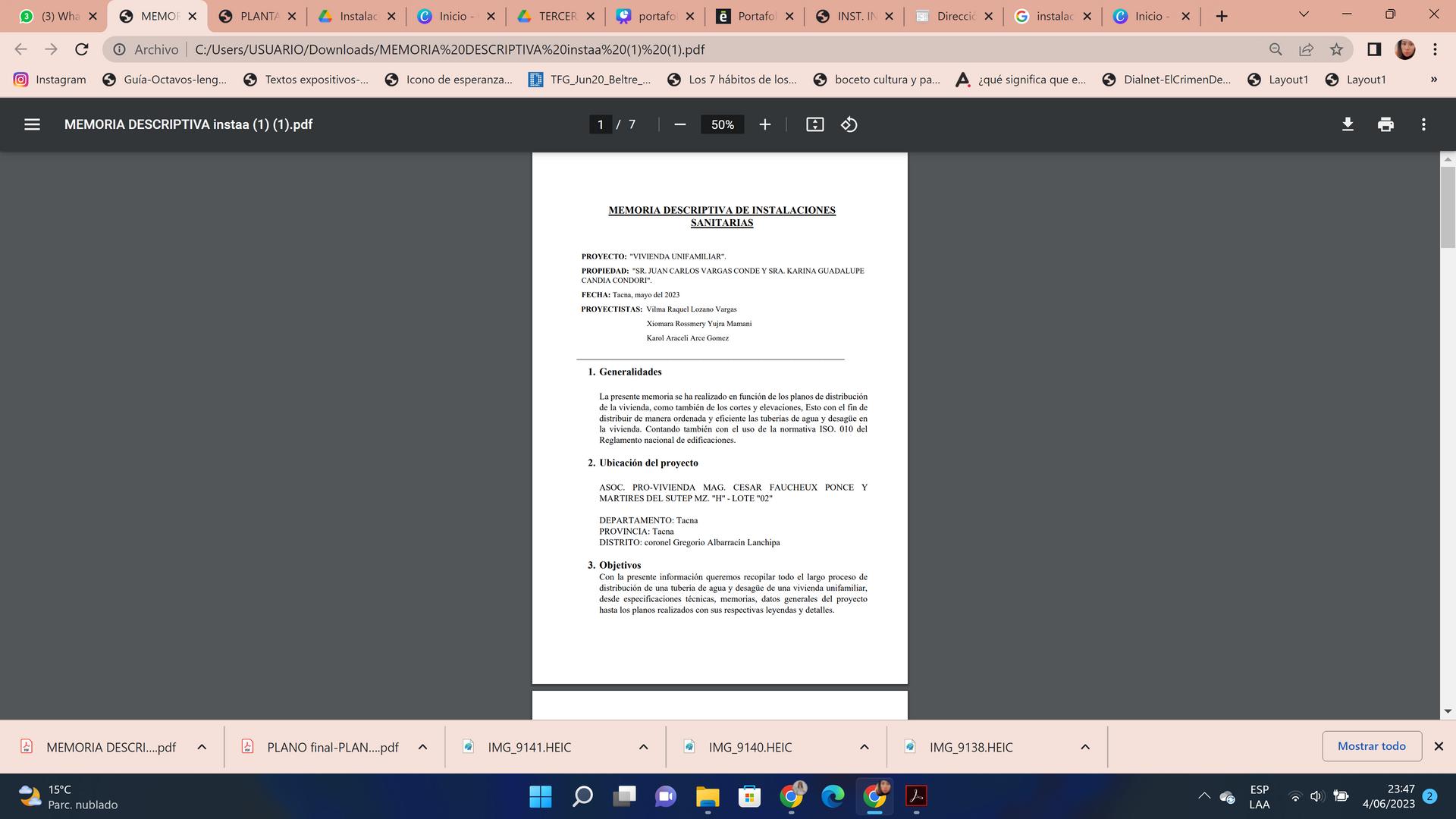Open PDF viewer more actions menu
1456x819 pixels.
(1423, 124)
